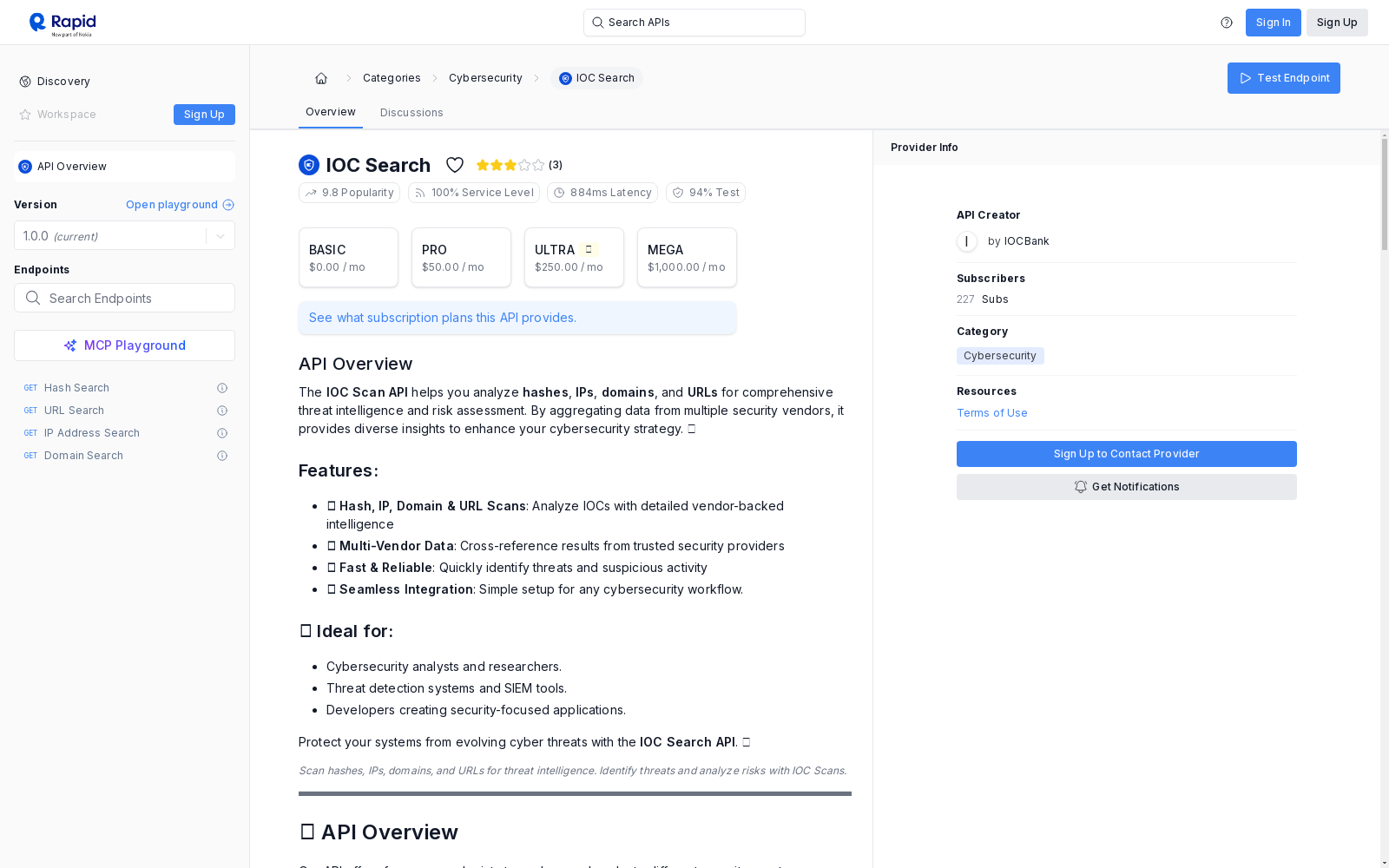This screenshot has width=1389, height=868.
Task: Select API Overview in the sidebar
Action: pyautogui.click(x=124, y=167)
